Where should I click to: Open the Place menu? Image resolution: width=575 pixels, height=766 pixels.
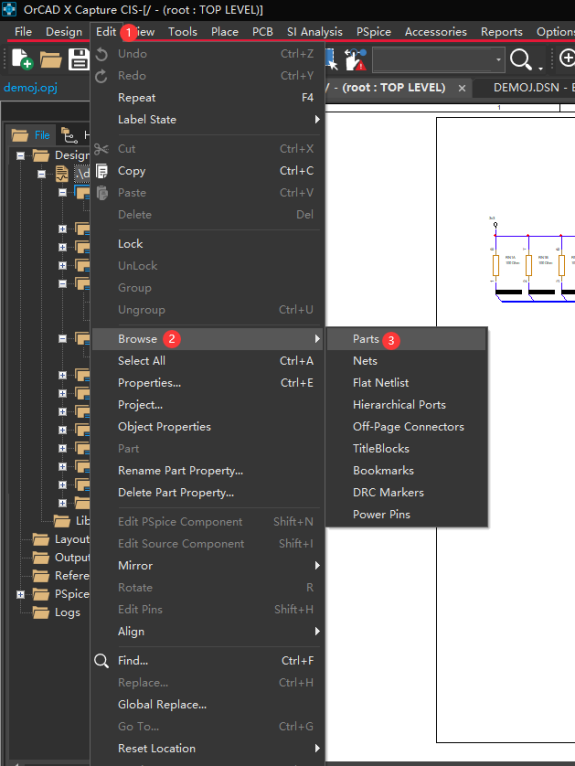pos(225,32)
